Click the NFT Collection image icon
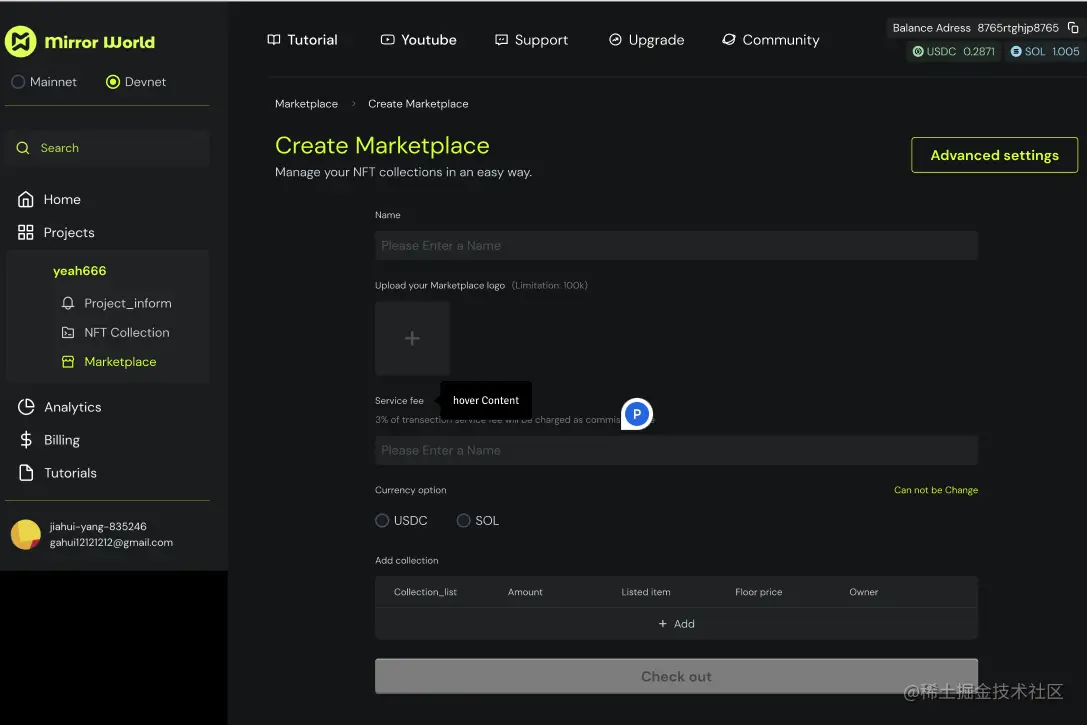The width and height of the screenshot is (1087, 725). tap(68, 333)
